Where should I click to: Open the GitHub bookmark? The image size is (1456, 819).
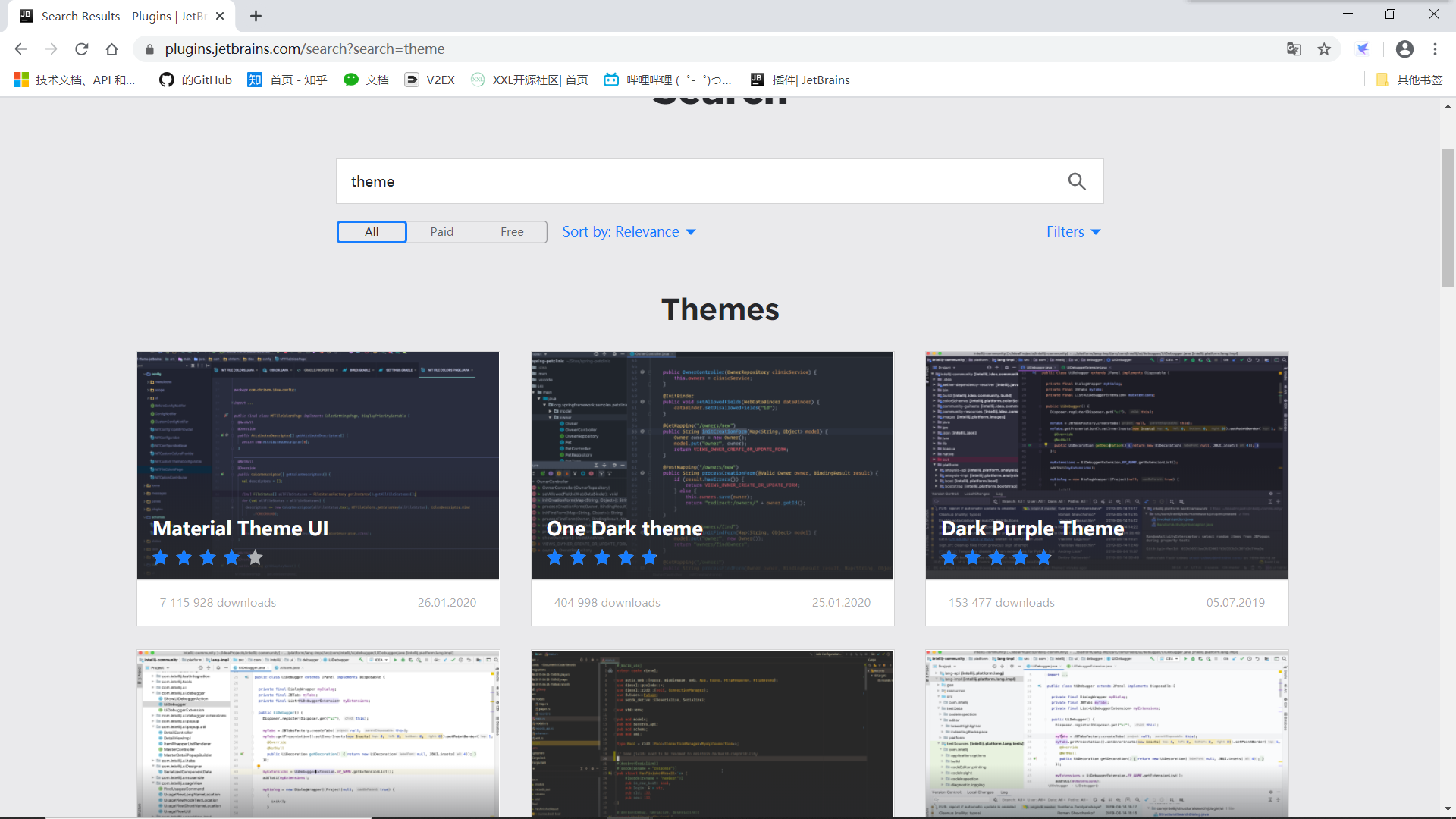(196, 80)
